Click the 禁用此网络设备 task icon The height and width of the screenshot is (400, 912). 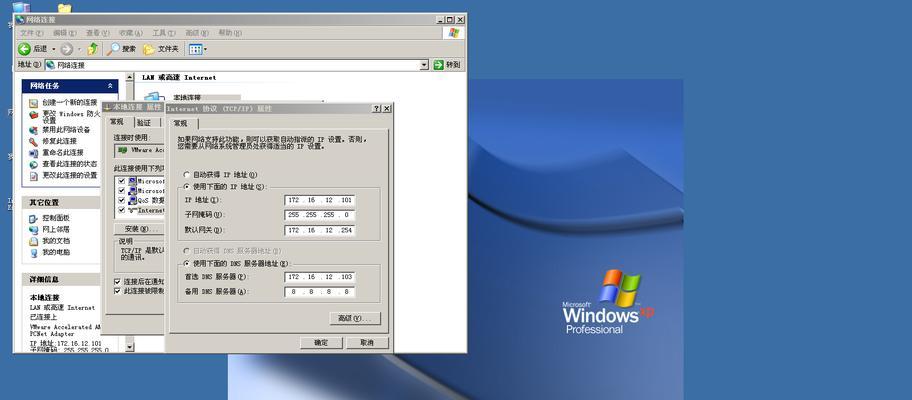pyautogui.click(x=34, y=130)
